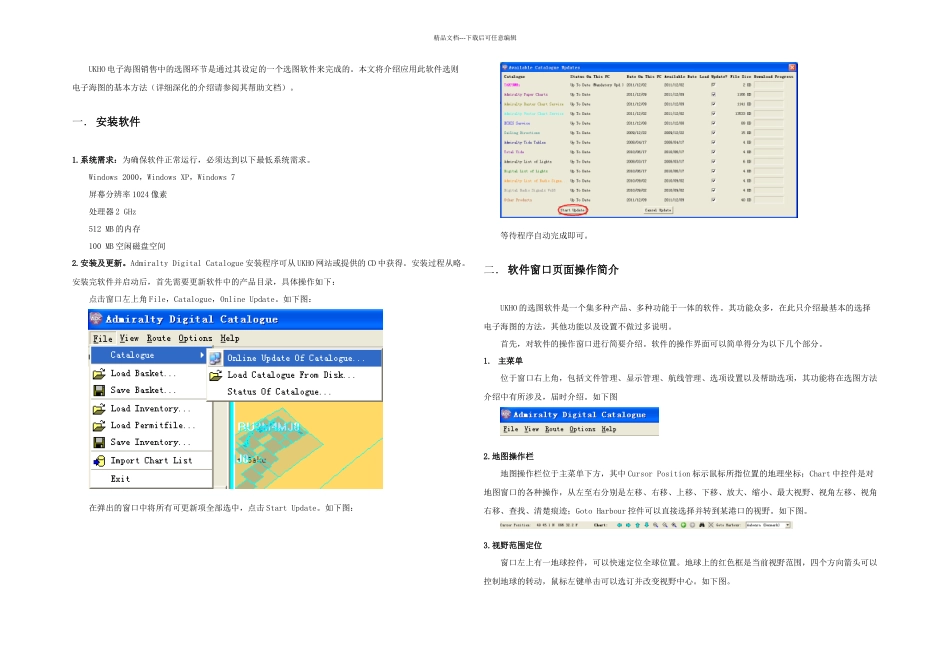This screenshot has height=672, width=950.
Task: Open the Goto Harbour dropdown arrow
Action: coord(788,525)
